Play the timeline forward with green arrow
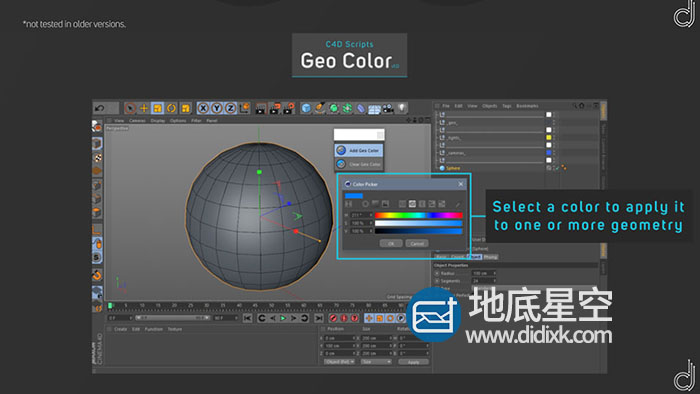The width and height of the screenshot is (700, 394). pyautogui.click(x=283, y=318)
